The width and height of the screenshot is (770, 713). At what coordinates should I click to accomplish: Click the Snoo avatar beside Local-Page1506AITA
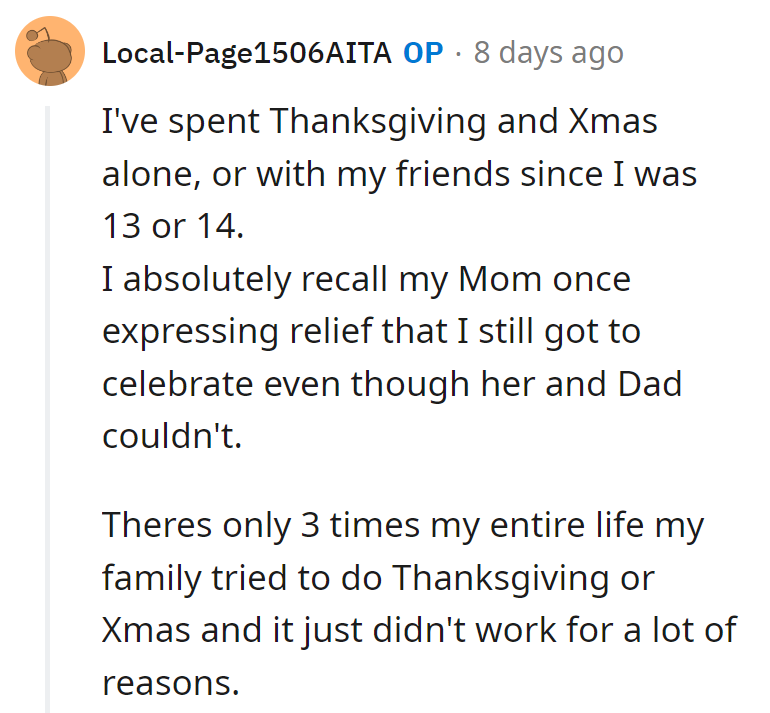coord(49,52)
